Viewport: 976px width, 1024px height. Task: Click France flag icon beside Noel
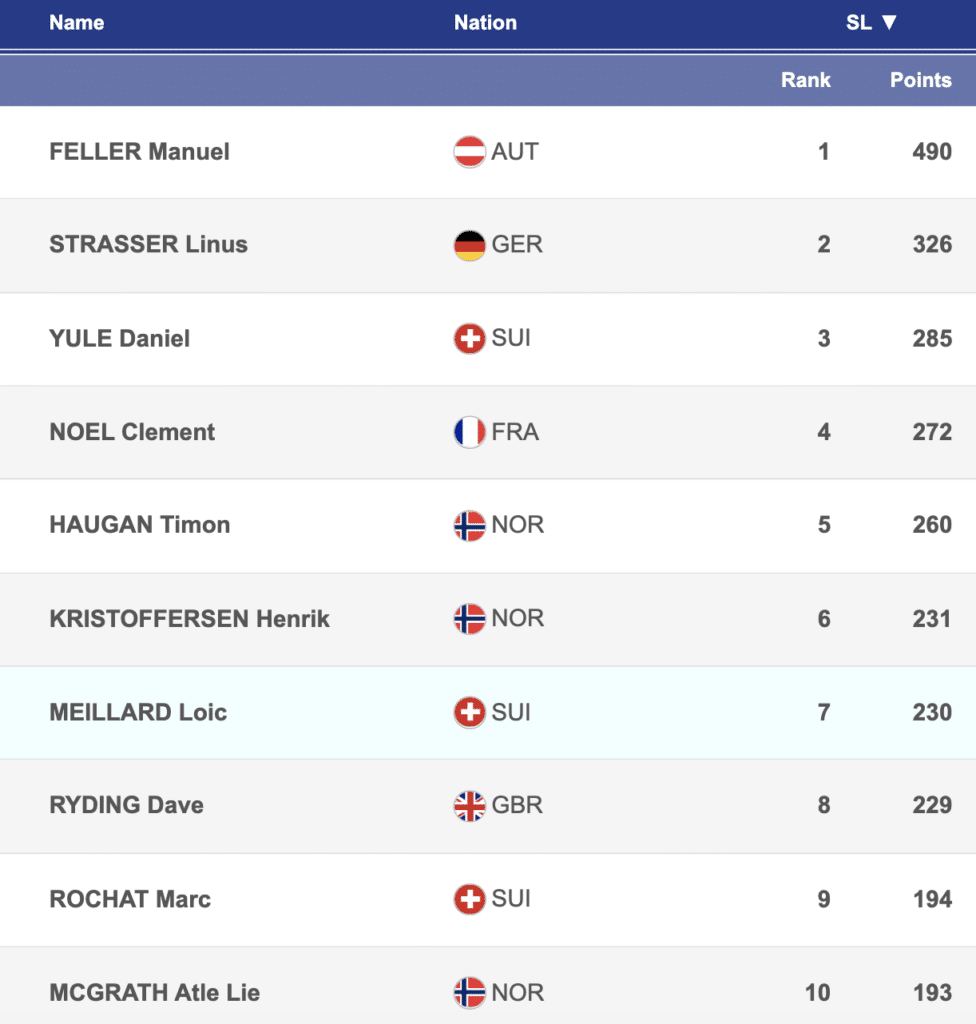pyautogui.click(x=469, y=432)
